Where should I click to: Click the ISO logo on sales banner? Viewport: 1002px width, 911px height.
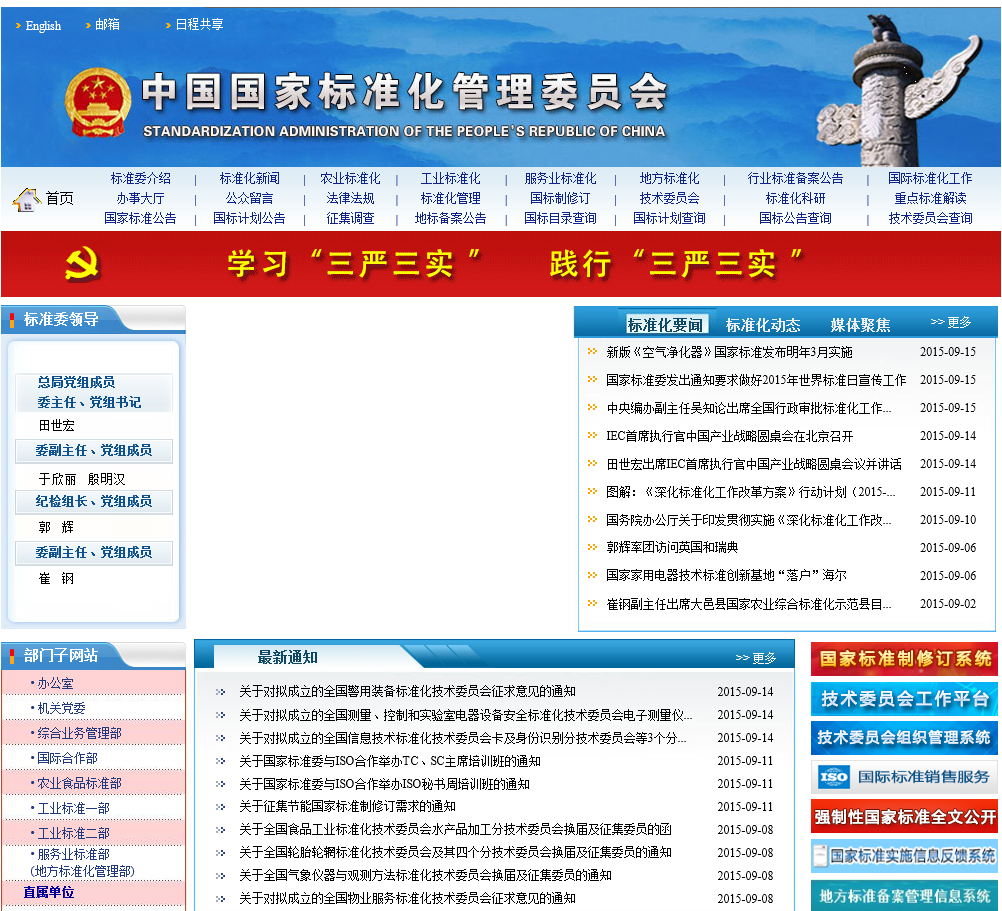[834, 777]
